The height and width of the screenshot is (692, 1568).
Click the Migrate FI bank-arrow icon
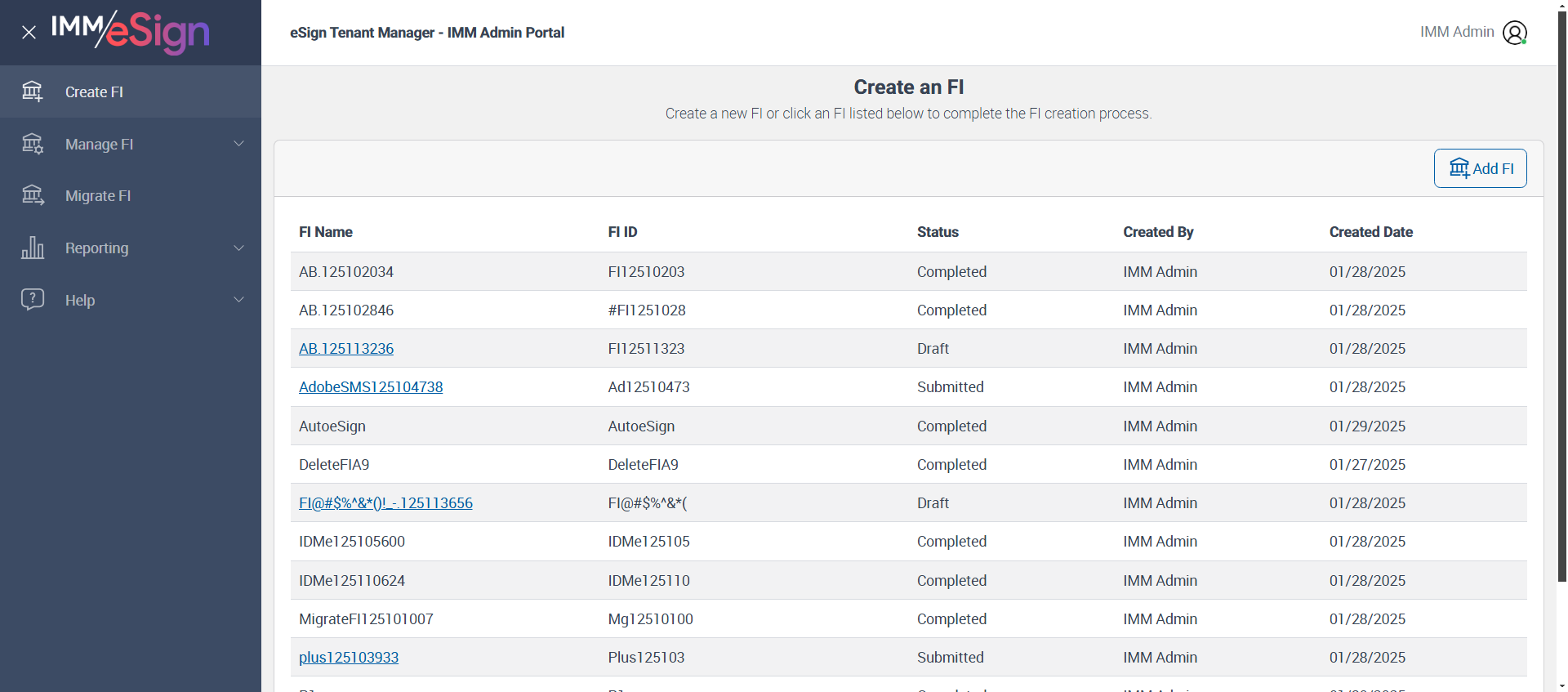coord(33,195)
